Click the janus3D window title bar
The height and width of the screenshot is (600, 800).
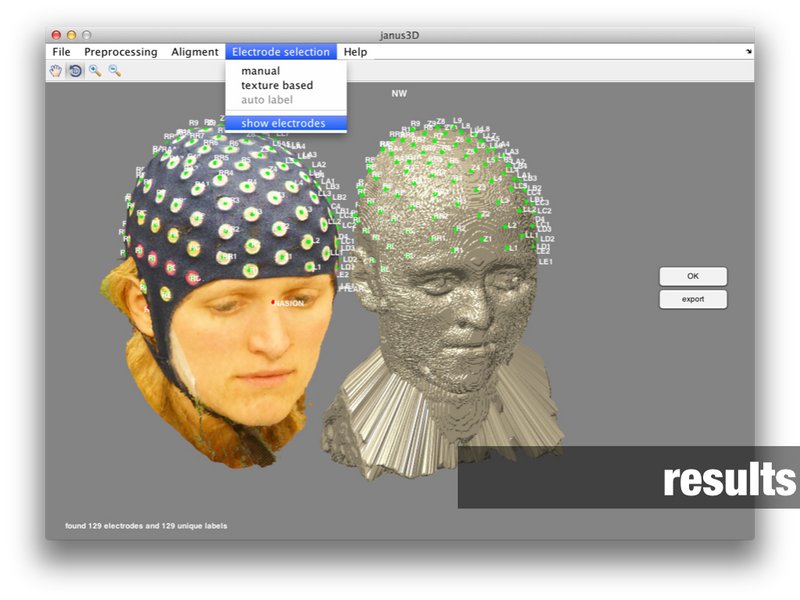[x=400, y=34]
